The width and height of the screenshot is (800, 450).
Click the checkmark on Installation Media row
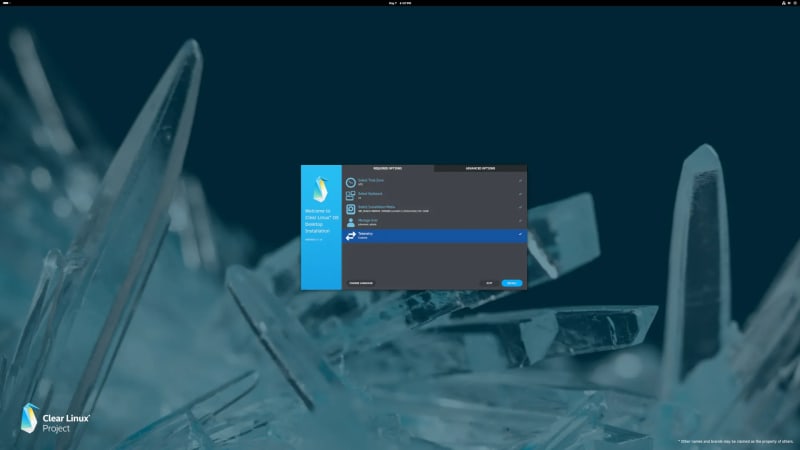(520, 208)
